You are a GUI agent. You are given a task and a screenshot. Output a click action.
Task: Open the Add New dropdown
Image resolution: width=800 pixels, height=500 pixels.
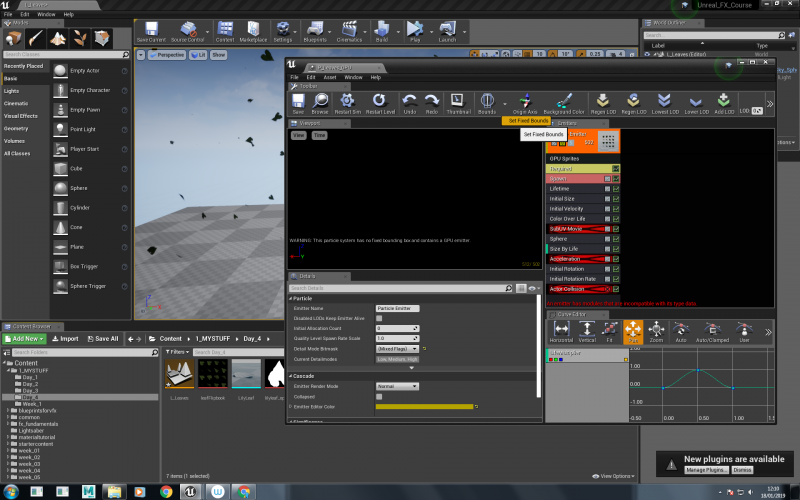point(24,339)
